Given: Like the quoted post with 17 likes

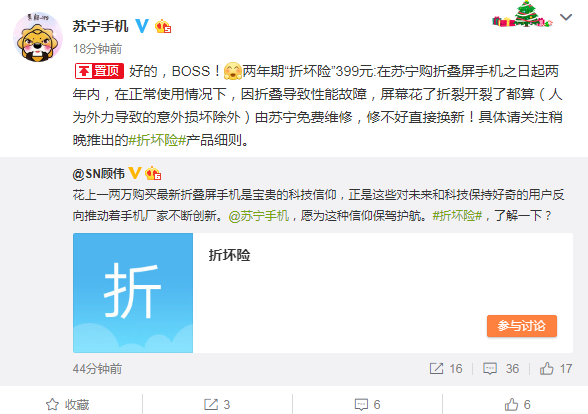Looking at the screenshot, I should tap(556, 369).
